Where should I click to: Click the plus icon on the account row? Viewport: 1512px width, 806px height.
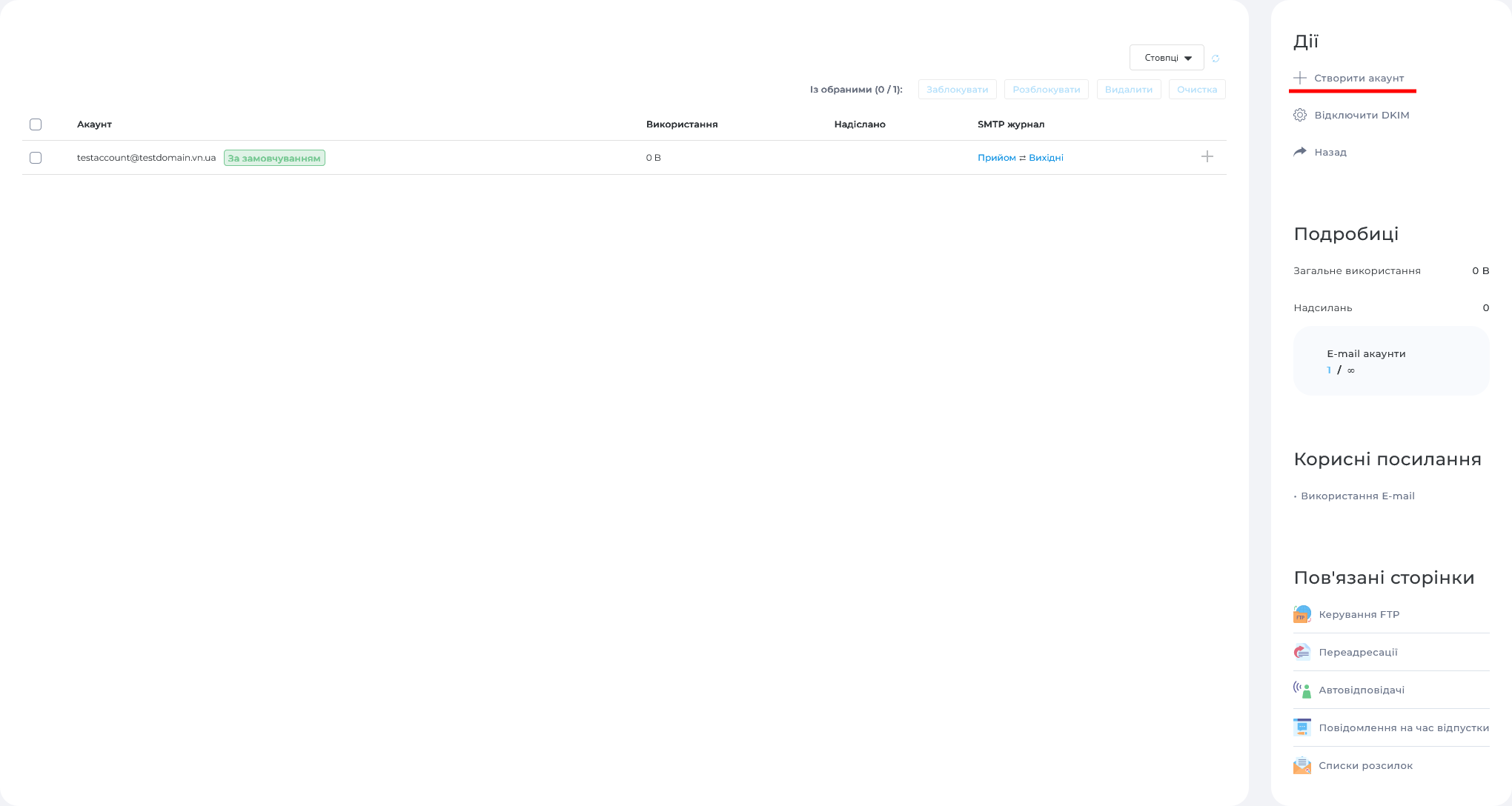1207,157
